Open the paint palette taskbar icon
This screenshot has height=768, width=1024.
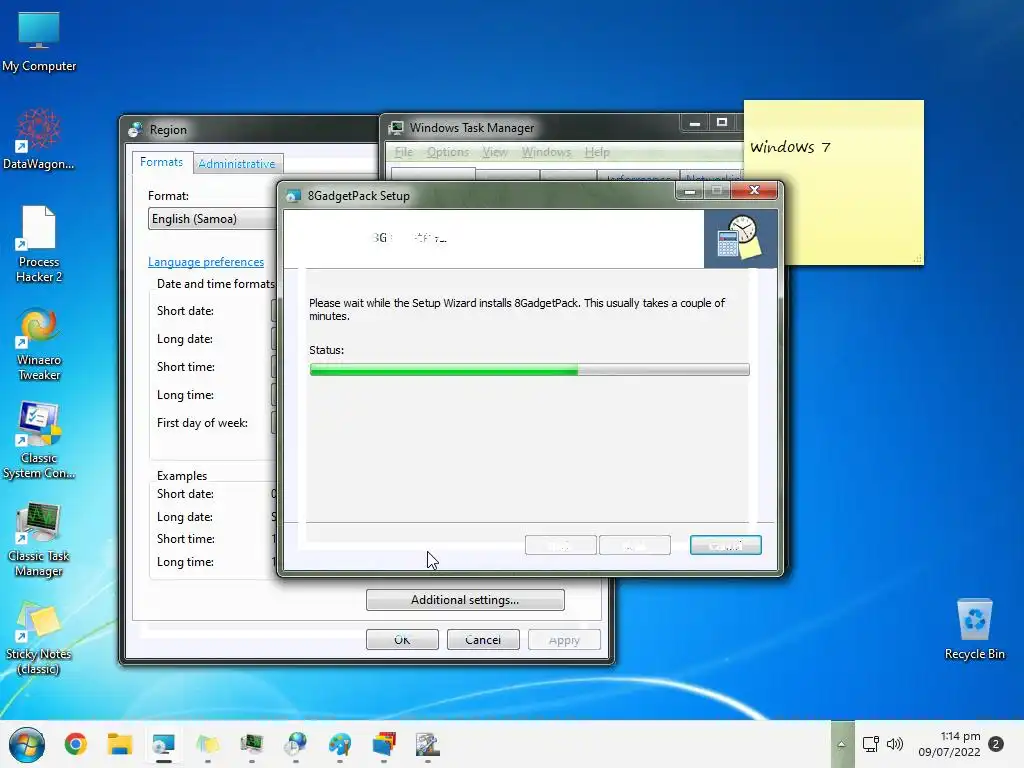coord(340,744)
